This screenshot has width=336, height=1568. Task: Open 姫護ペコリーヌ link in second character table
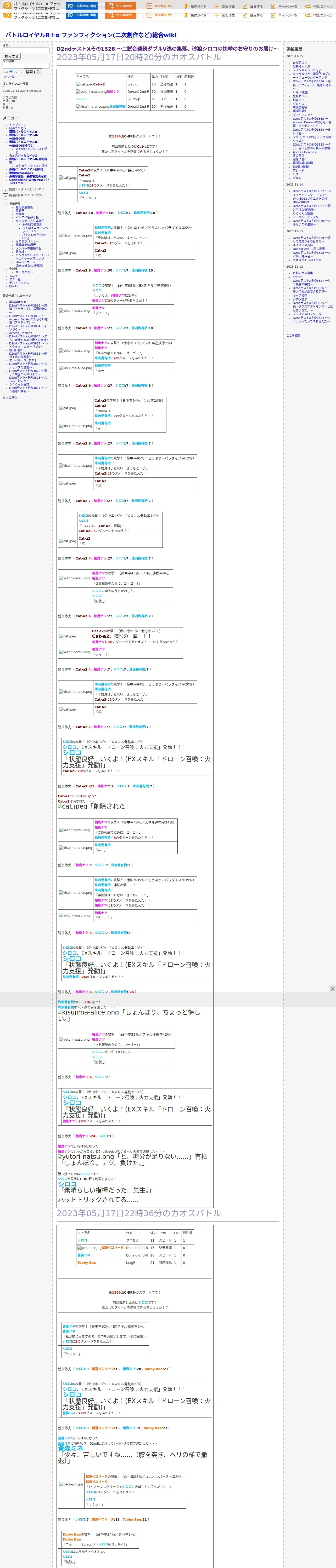112,1248
